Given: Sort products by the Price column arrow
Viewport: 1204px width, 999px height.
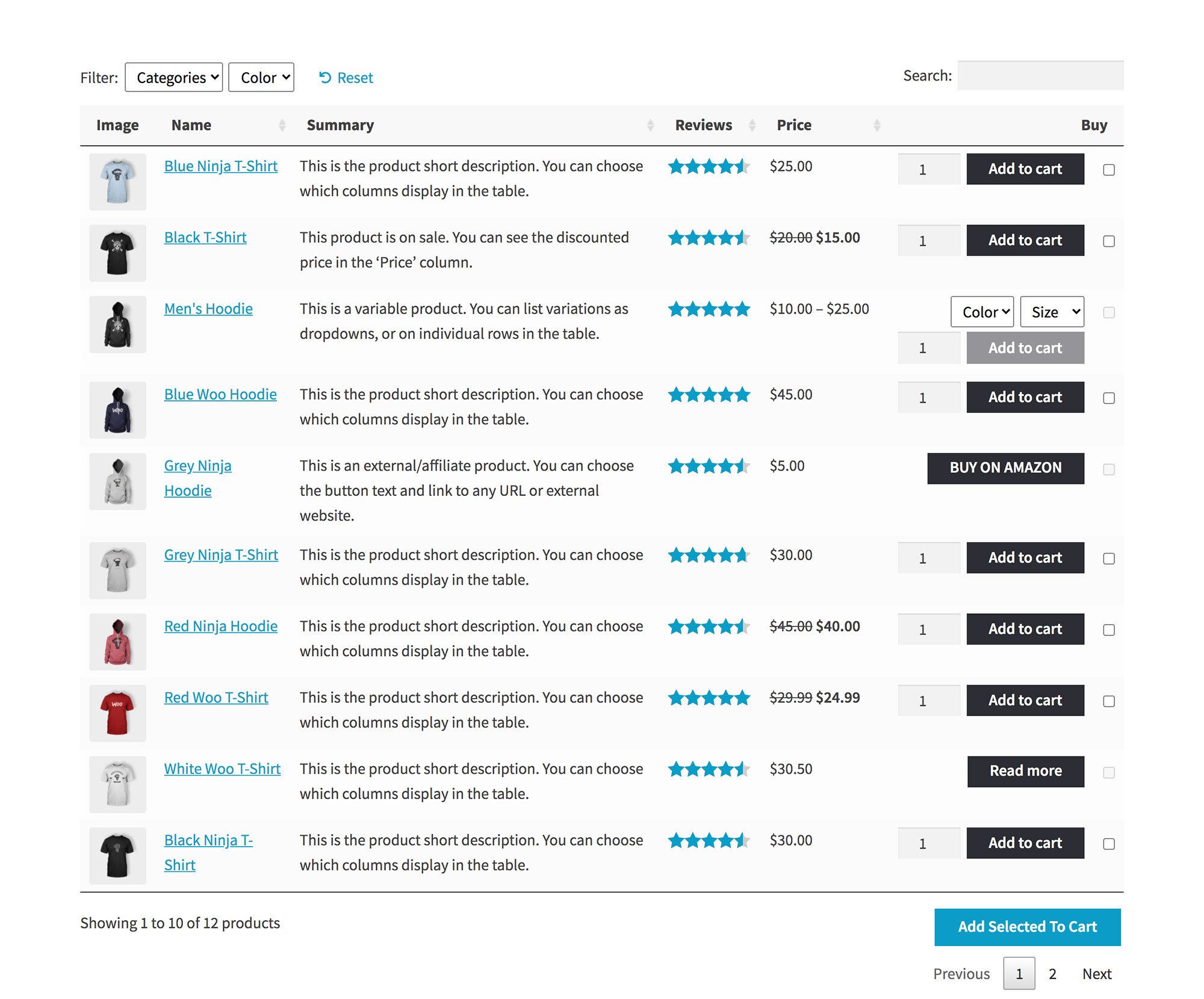Looking at the screenshot, I should (x=876, y=125).
